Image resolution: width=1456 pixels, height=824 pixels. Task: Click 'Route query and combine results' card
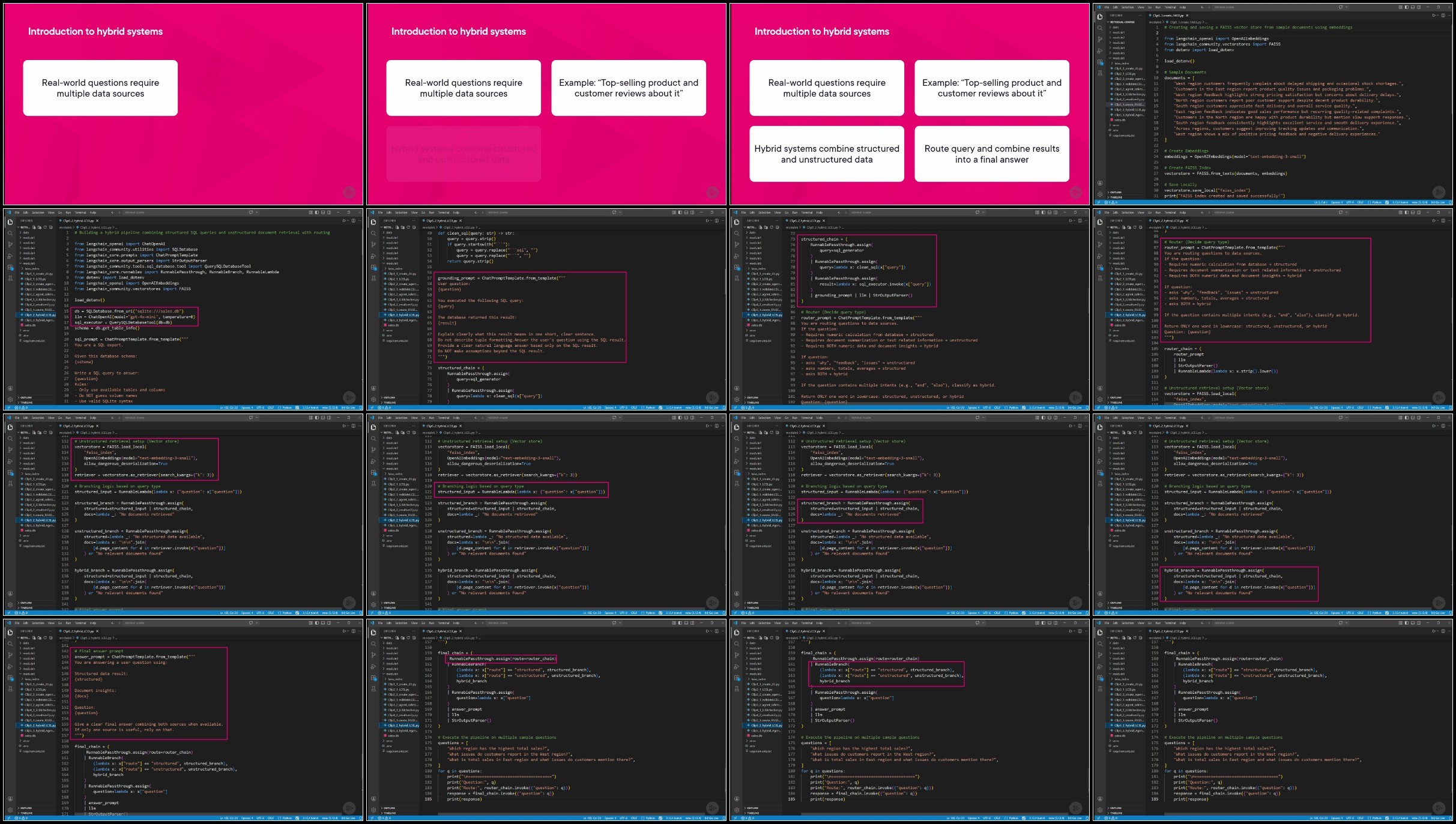(992, 154)
